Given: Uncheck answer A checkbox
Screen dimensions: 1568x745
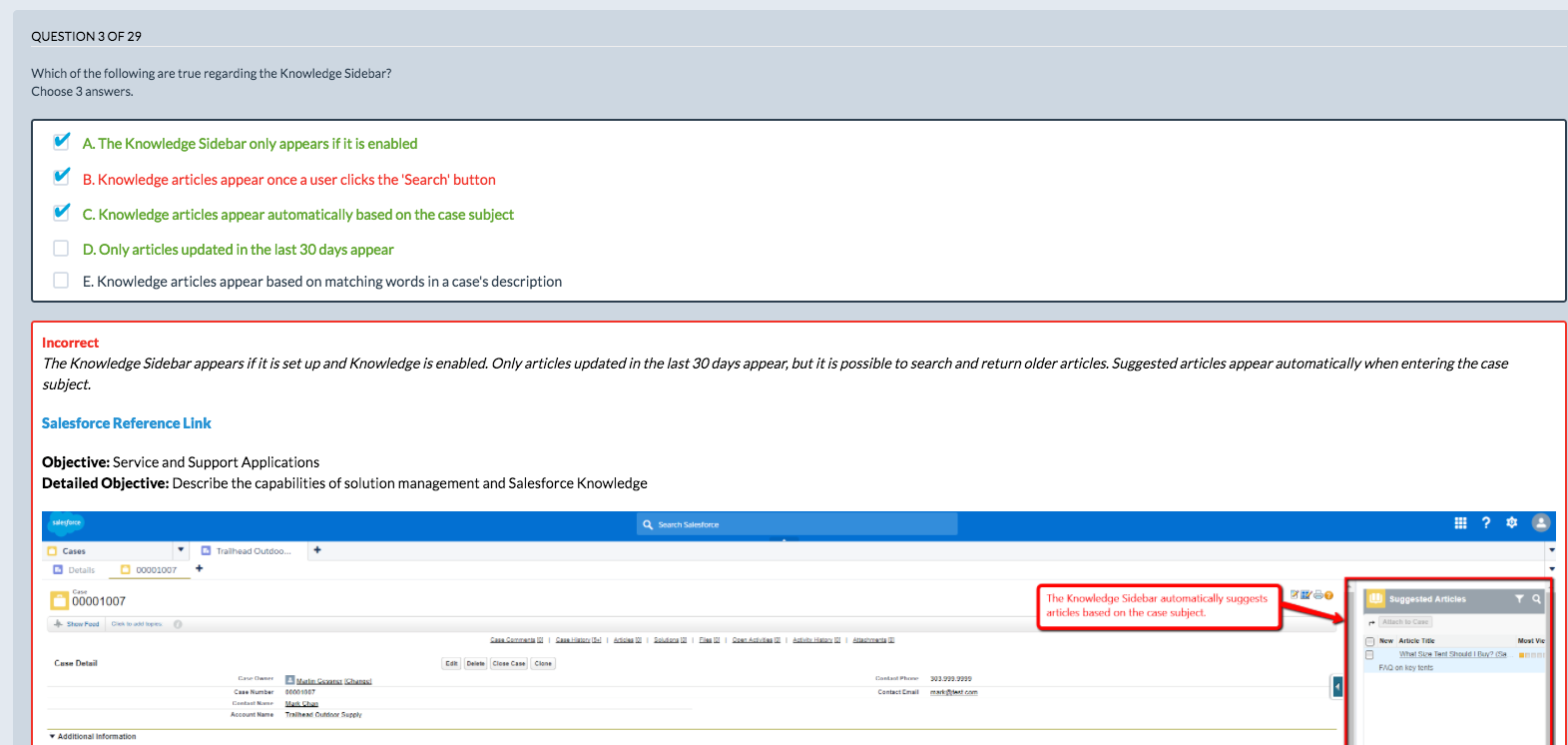Looking at the screenshot, I should [61, 142].
